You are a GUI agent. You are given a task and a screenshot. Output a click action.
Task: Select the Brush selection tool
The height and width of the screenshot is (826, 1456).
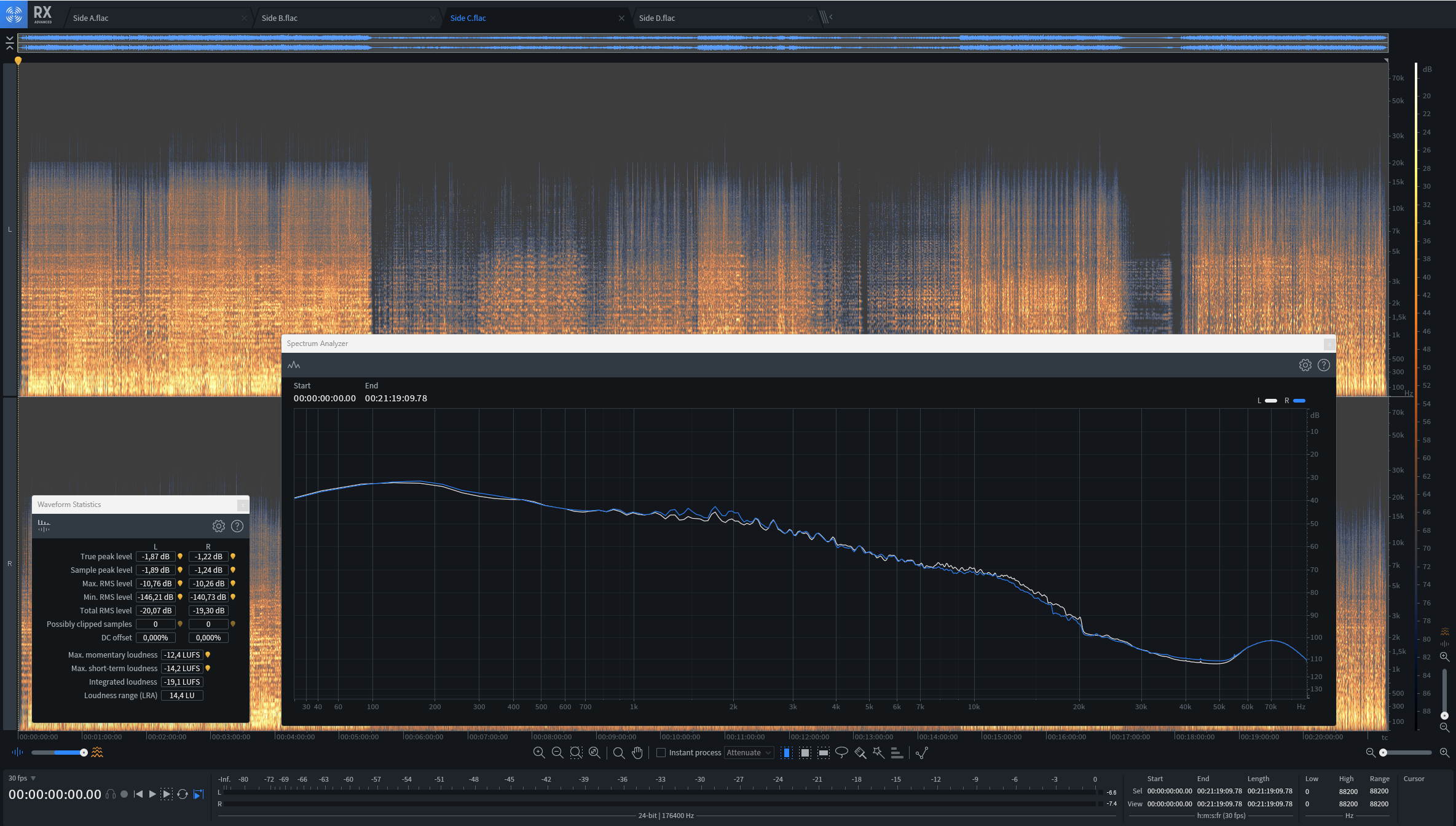[860, 752]
